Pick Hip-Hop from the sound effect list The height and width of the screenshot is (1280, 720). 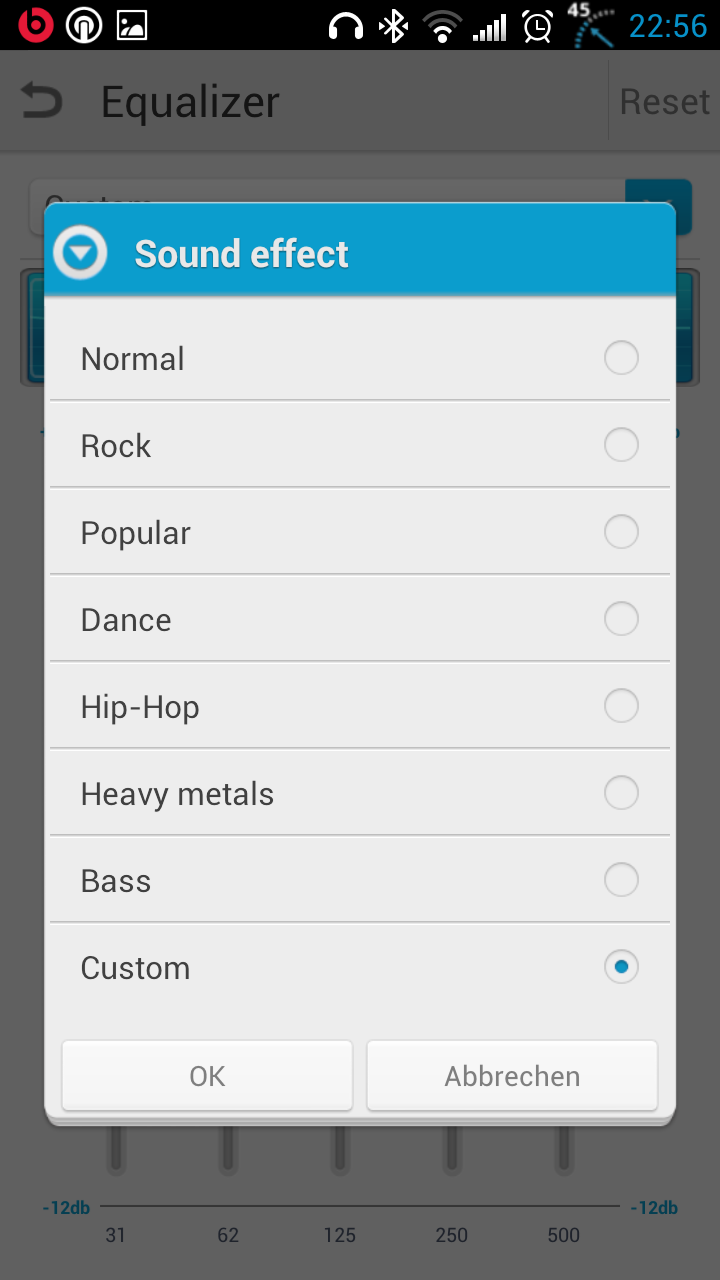tap(360, 706)
